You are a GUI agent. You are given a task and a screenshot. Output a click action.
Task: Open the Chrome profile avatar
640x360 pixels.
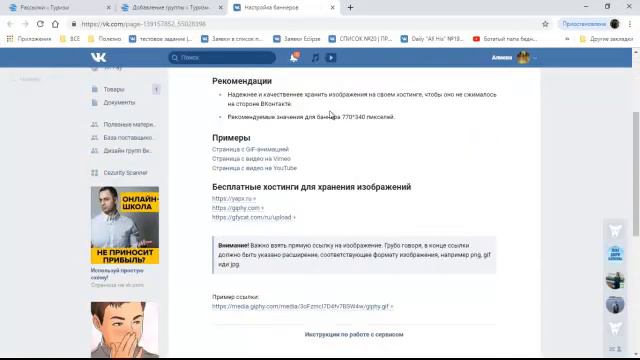coord(615,24)
